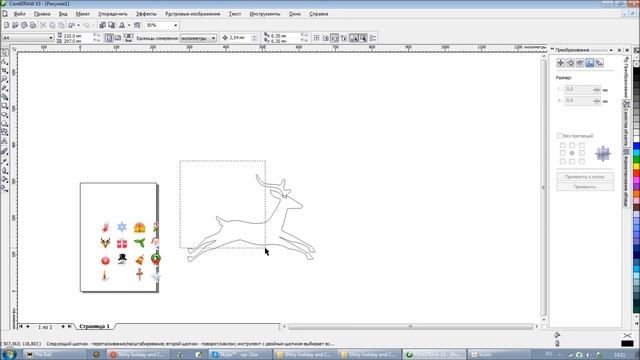This screenshot has width=640, height=360.
Task: Open Scale and Mirror mode in docker
Action: click(x=580, y=62)
